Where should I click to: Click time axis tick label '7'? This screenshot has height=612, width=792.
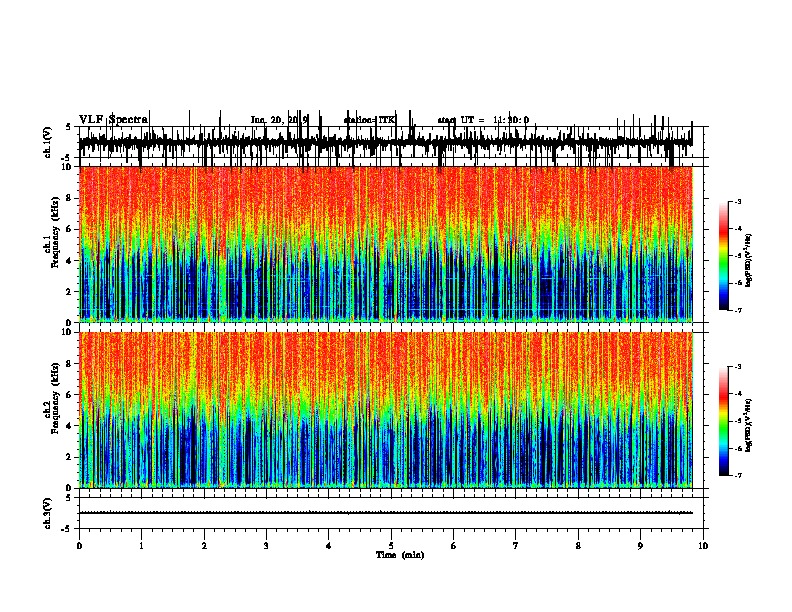pos(516,546)
